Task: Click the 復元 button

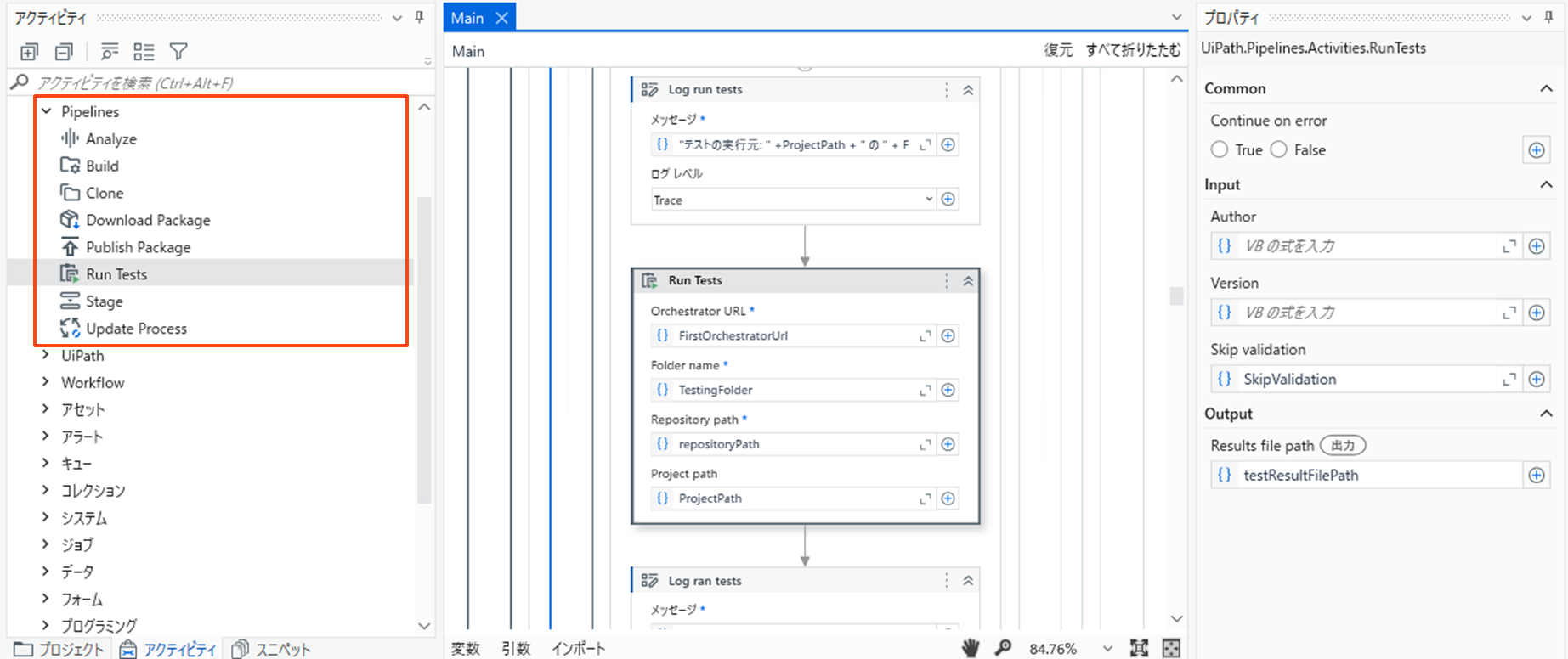Action: click(x=1058, y=51)
